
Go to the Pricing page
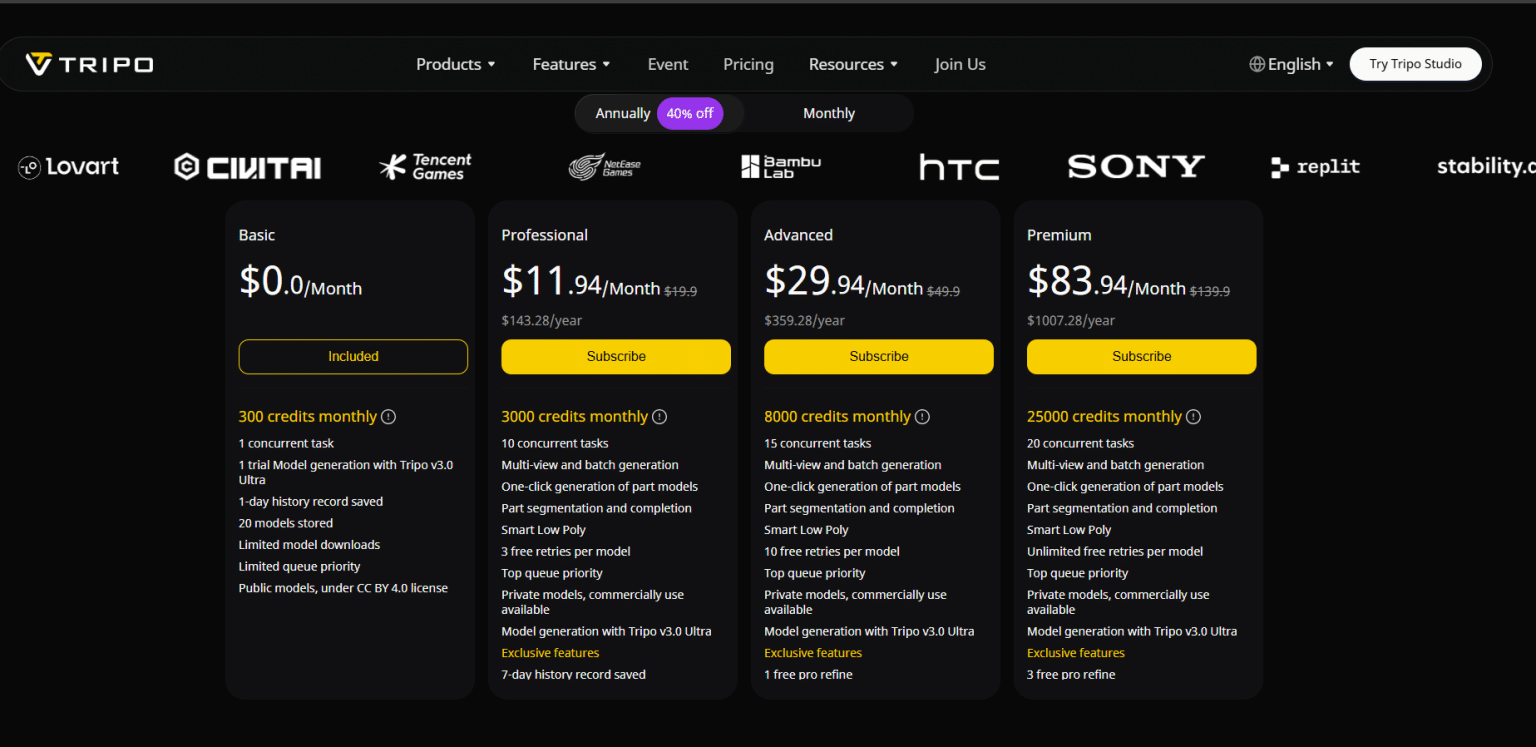click(748, 64)
